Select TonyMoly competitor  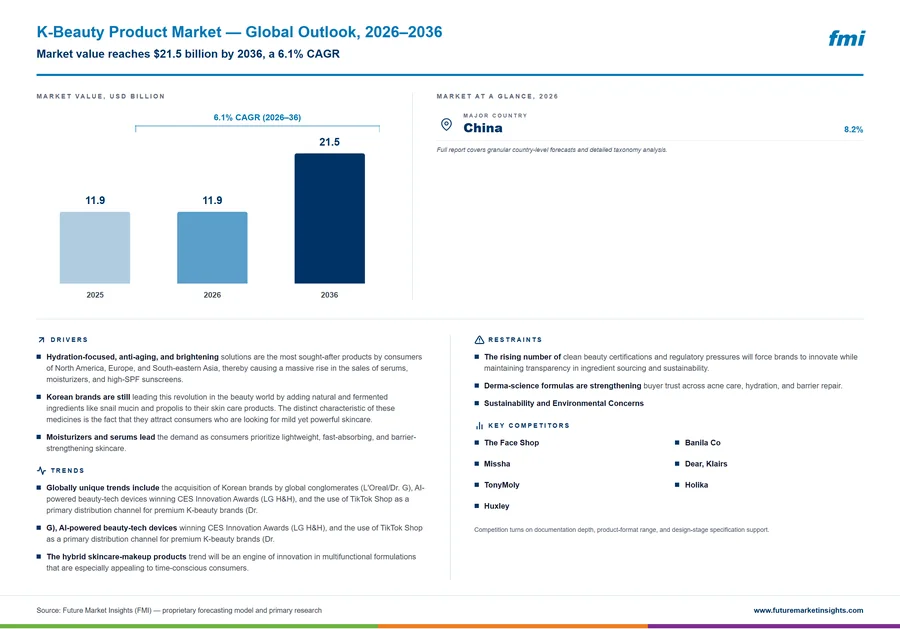tap(502, 485)
